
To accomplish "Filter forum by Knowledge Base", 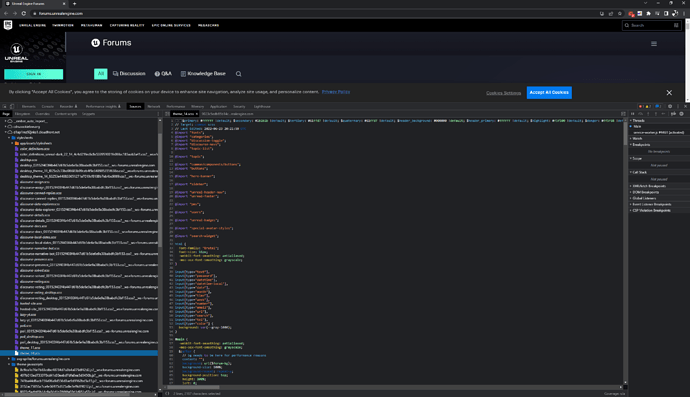I will click(203, 74).
